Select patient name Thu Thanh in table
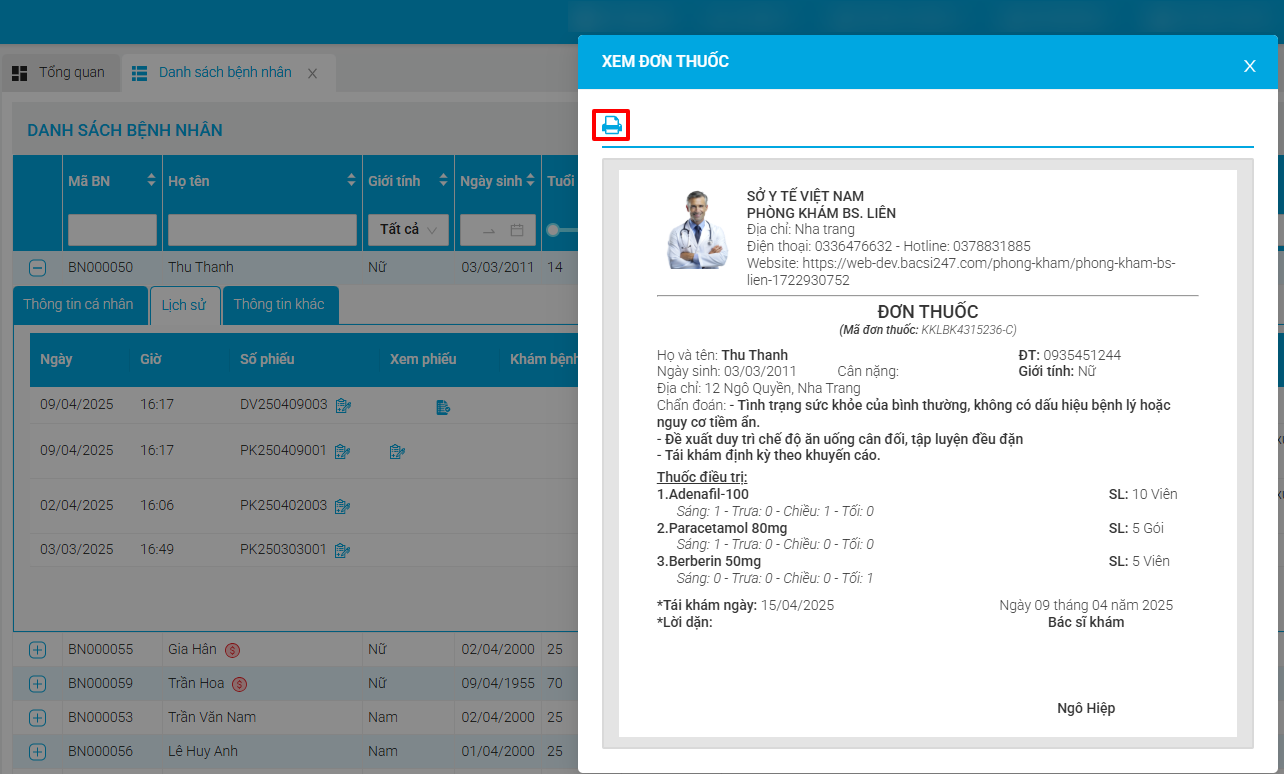This screenshot has height=774, width=1284. [x=201, y=267]
